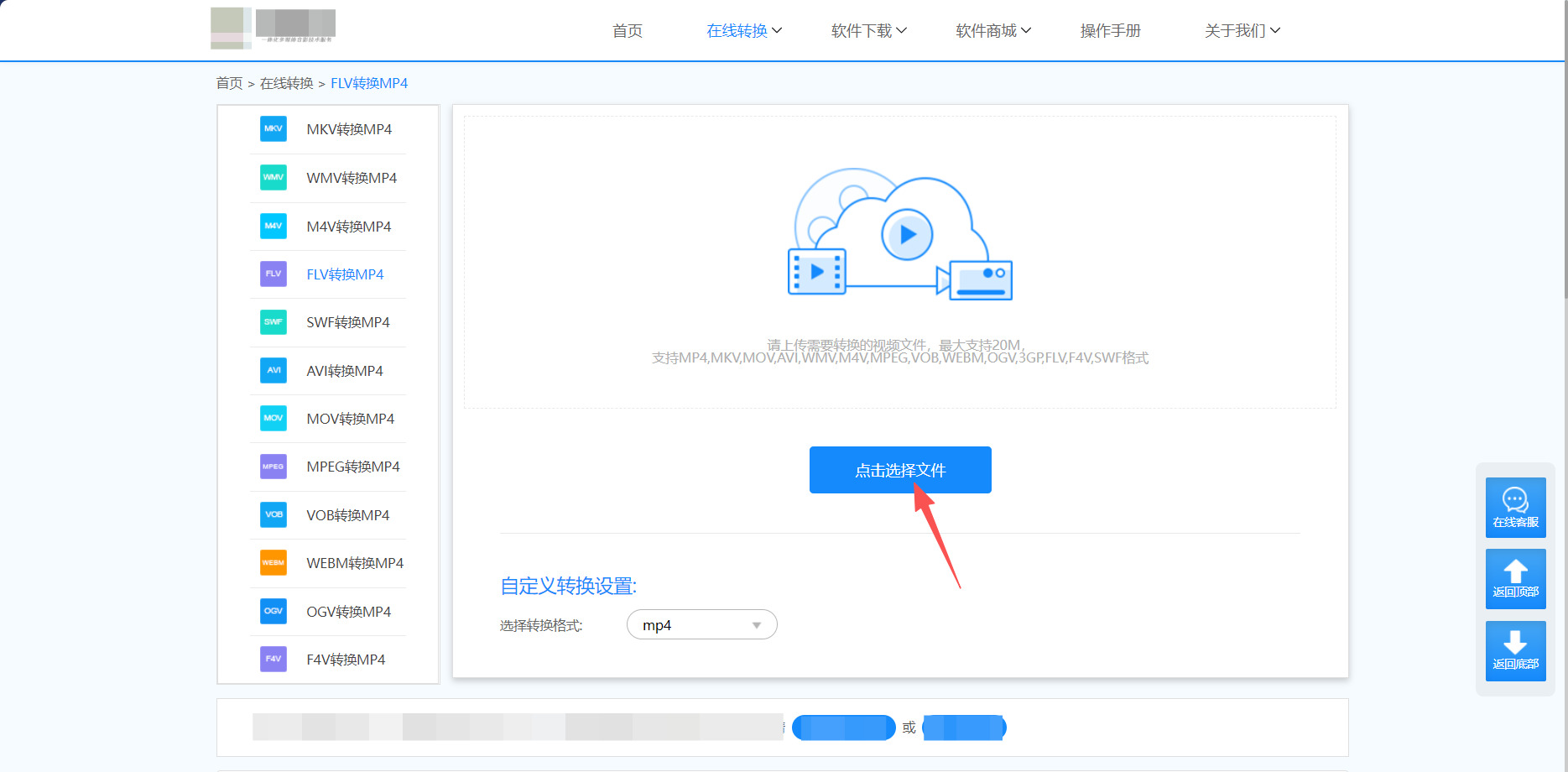Open VOB转换MP4 converter link
This screenshot has height=772, width=1568.
pos(348,515)
